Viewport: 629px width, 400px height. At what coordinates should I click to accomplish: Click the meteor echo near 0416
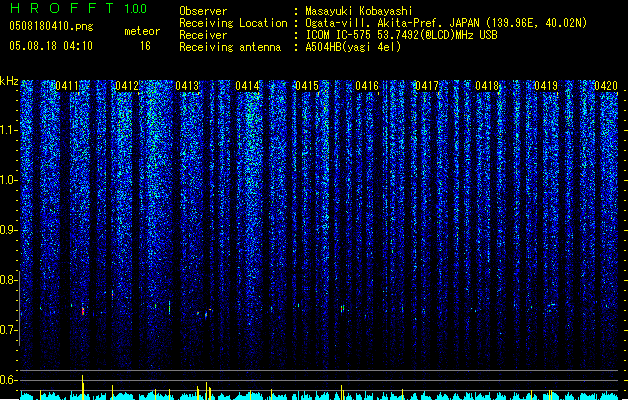click(x=342, y=309)
